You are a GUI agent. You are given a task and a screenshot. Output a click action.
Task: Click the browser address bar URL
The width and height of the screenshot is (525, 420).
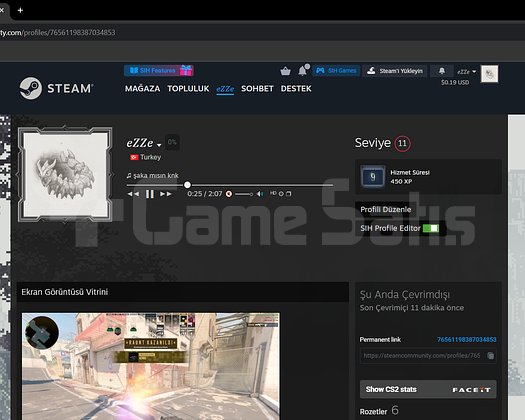pyautogui.click(x=58, y=32)
